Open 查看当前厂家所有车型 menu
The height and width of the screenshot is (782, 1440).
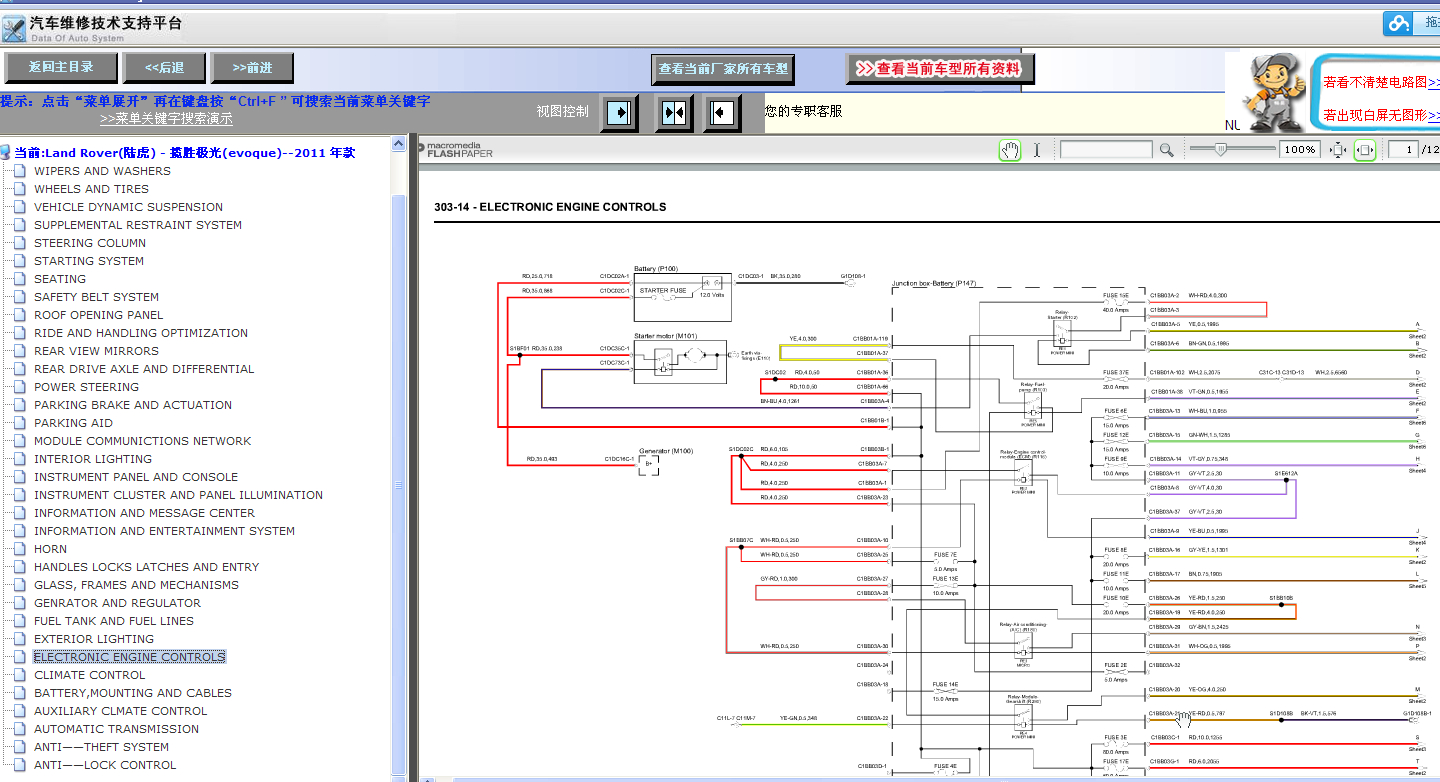[723, 70]
